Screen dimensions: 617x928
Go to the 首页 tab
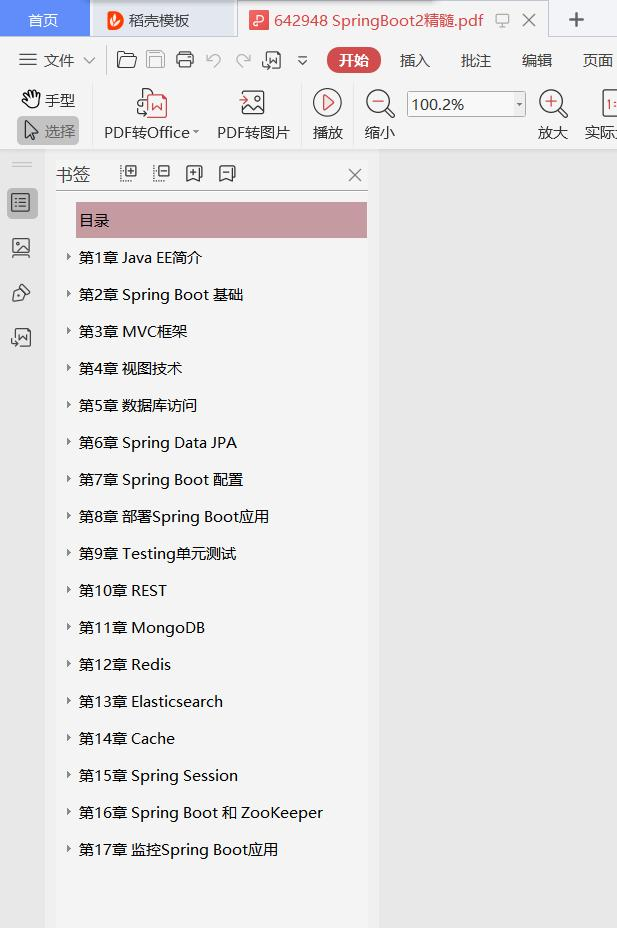[44, 20]
